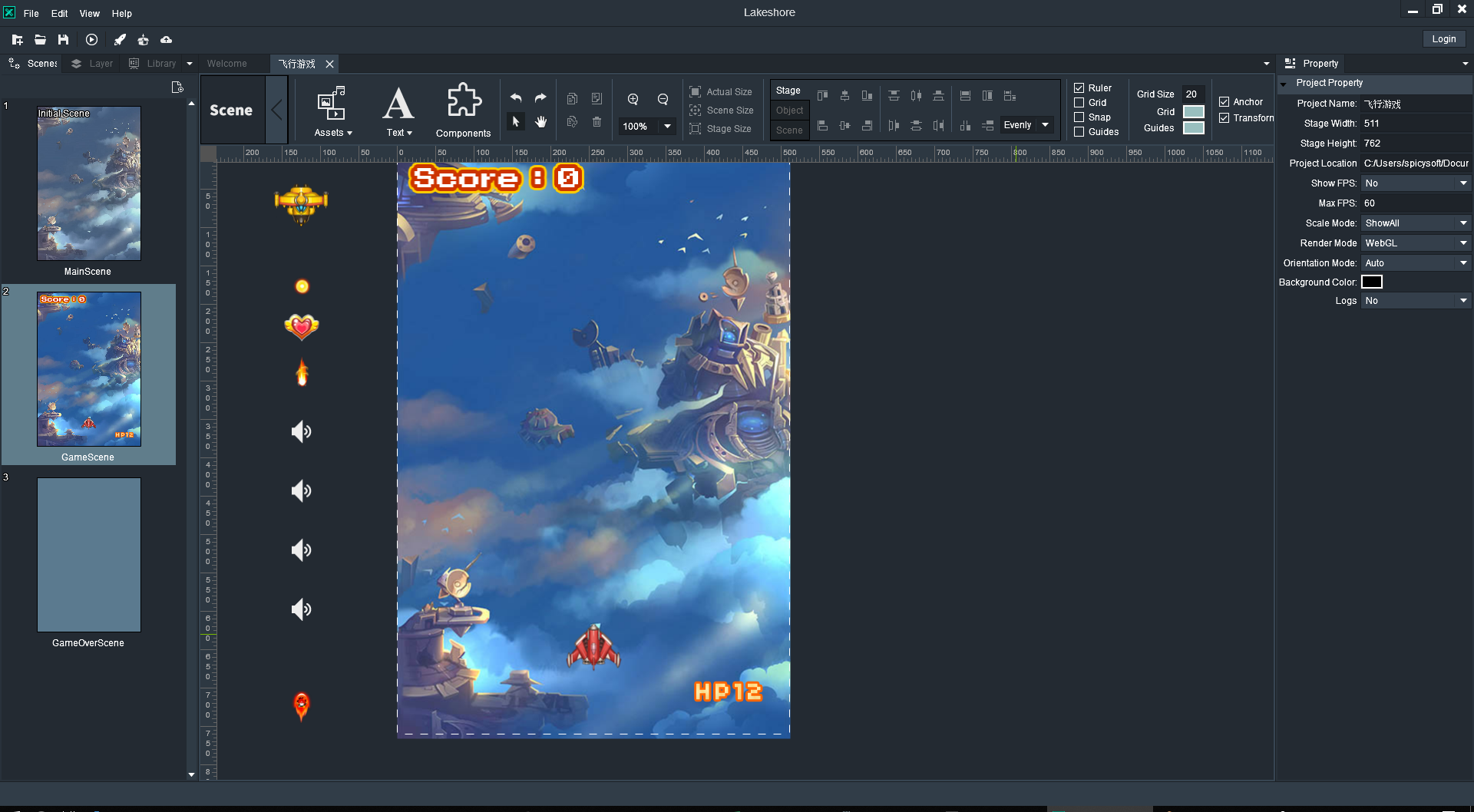Open the Text tool dropdown
Image resolution: width=1474 pixels, height=812 pixels.
click(x=398, y=111)
